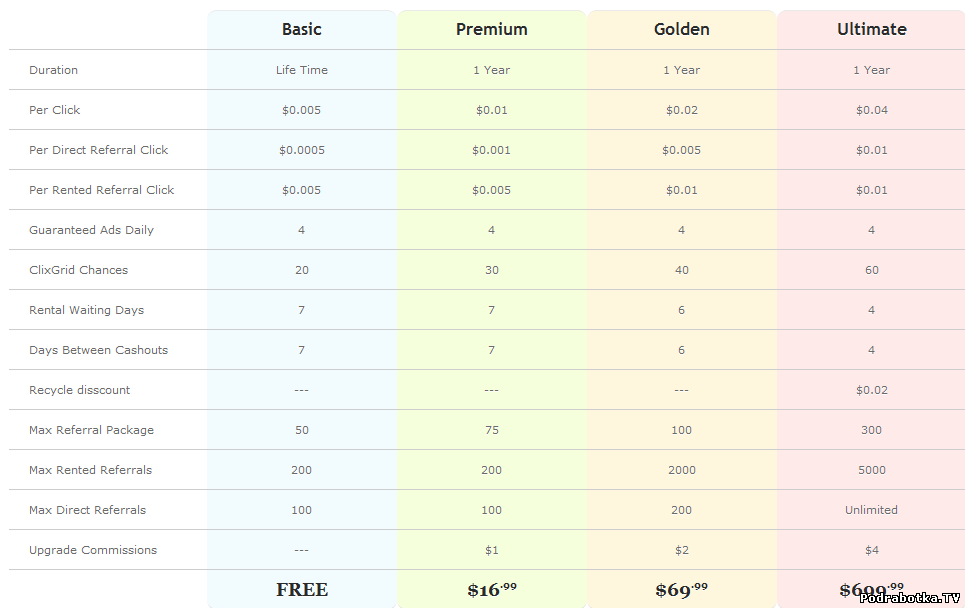Select the Ultimate plan column header
The width and height of the screenshot is (965, 608).
pyautogui.click(x=871, y=29)
